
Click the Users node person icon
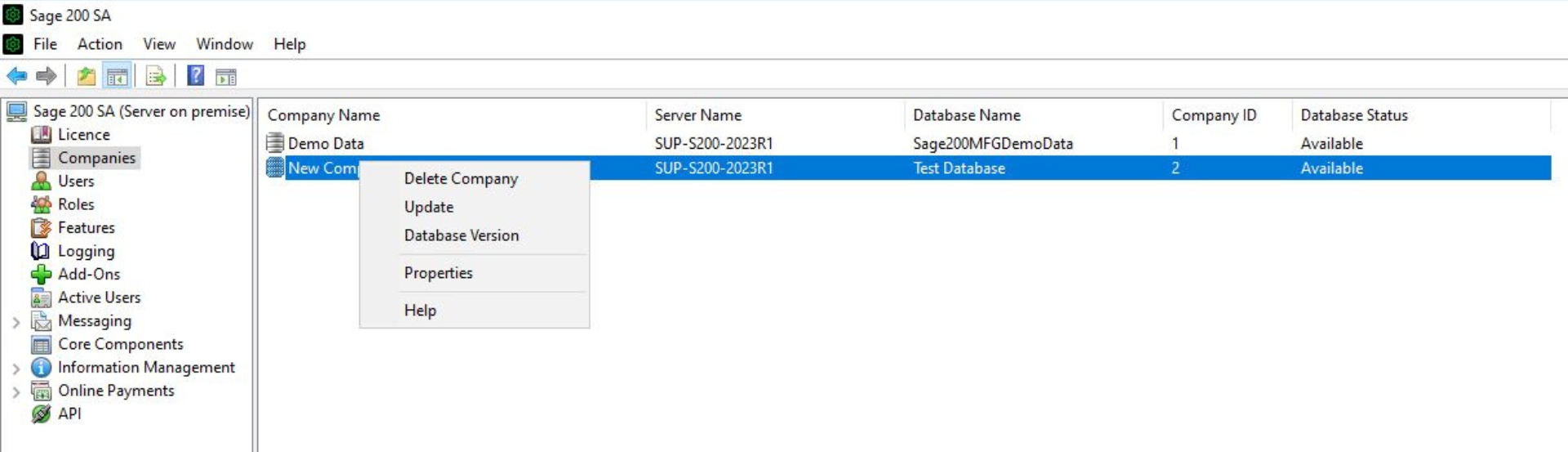point(41,181)
